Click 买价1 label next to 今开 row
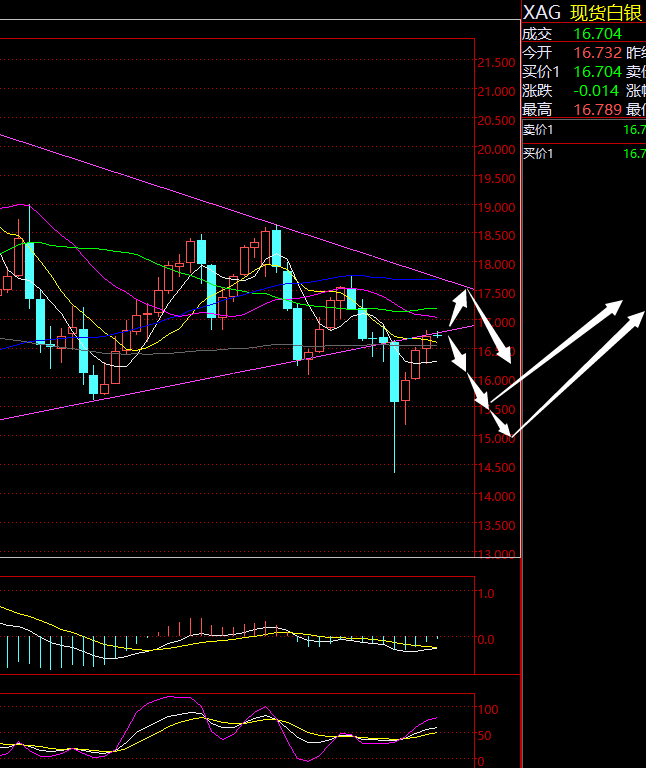This screenshot has width=646, height=768. click(x=541, y=72)
